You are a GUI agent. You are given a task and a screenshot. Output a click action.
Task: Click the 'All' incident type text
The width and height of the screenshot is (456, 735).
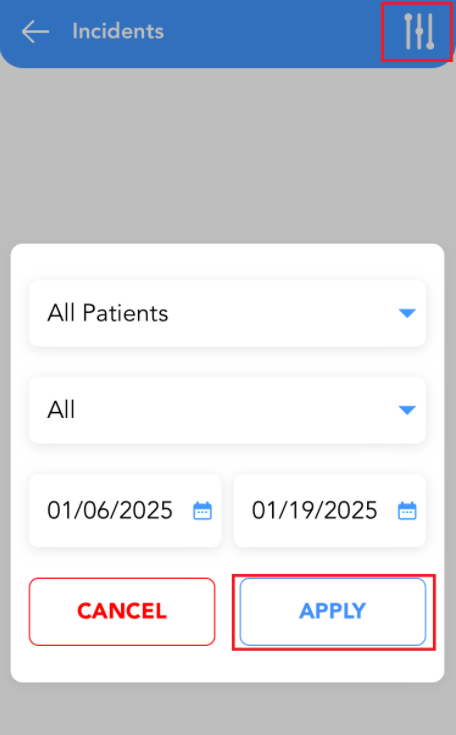point(61,410)
